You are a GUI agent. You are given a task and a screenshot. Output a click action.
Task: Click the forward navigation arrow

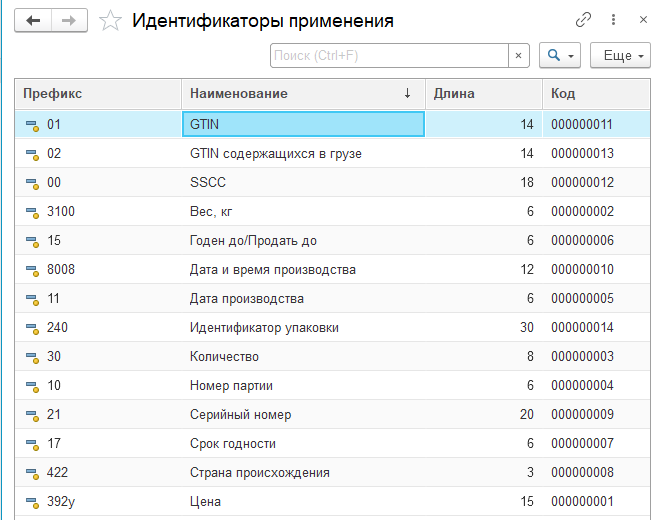pos(69,20)
